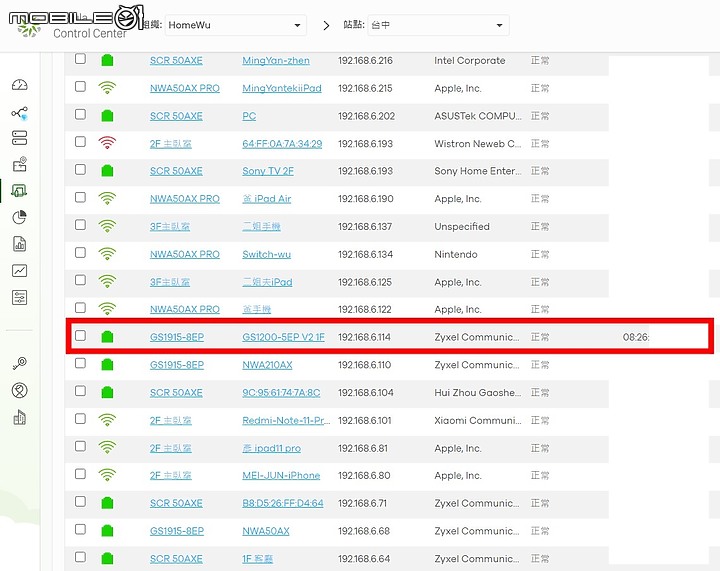Viewport: 720px width, 571px height.
Task: Open MingYantekiiPad client link
Action: coord(282,88)
